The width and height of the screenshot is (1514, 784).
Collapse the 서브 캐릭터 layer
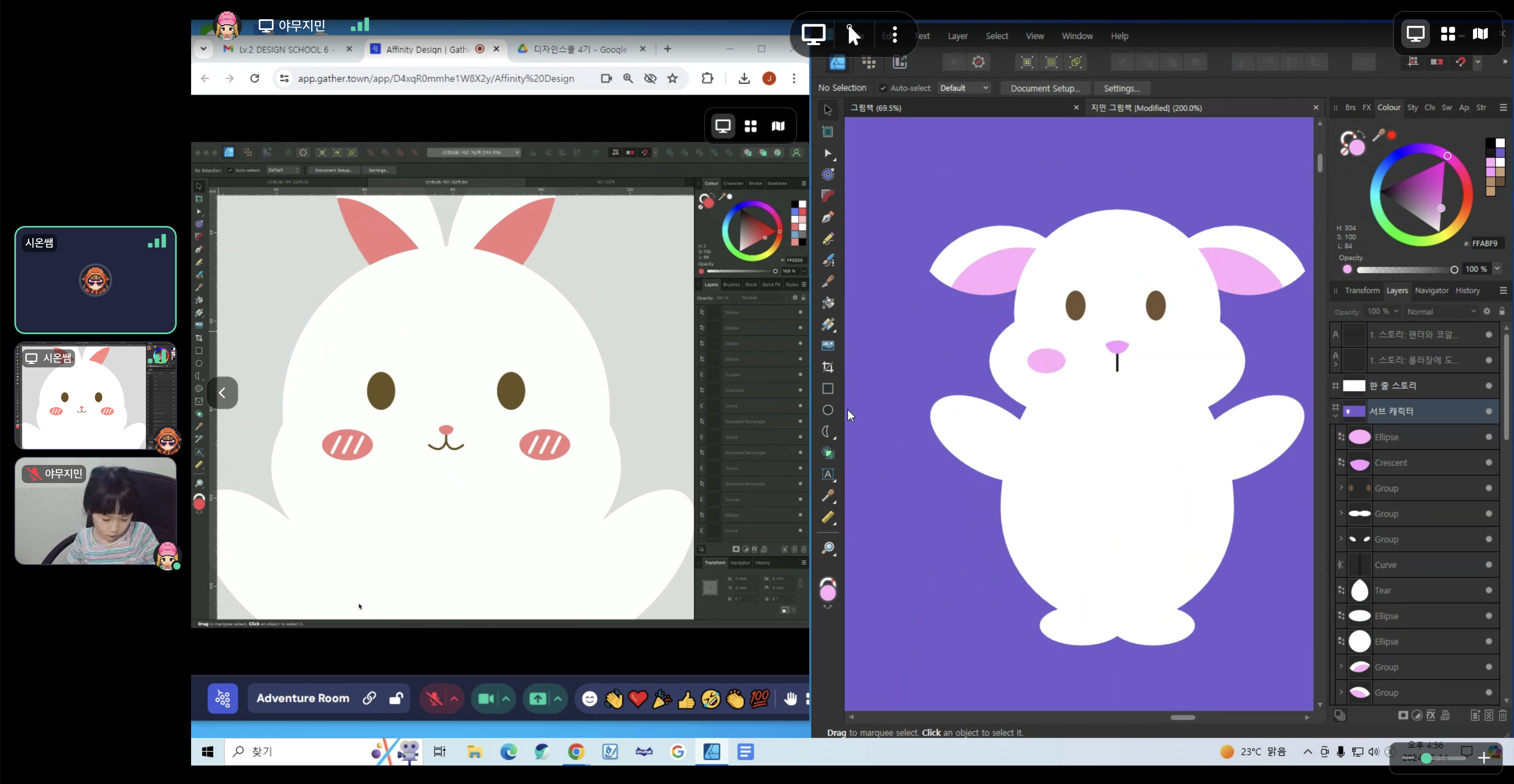[x=1335, y=415]
